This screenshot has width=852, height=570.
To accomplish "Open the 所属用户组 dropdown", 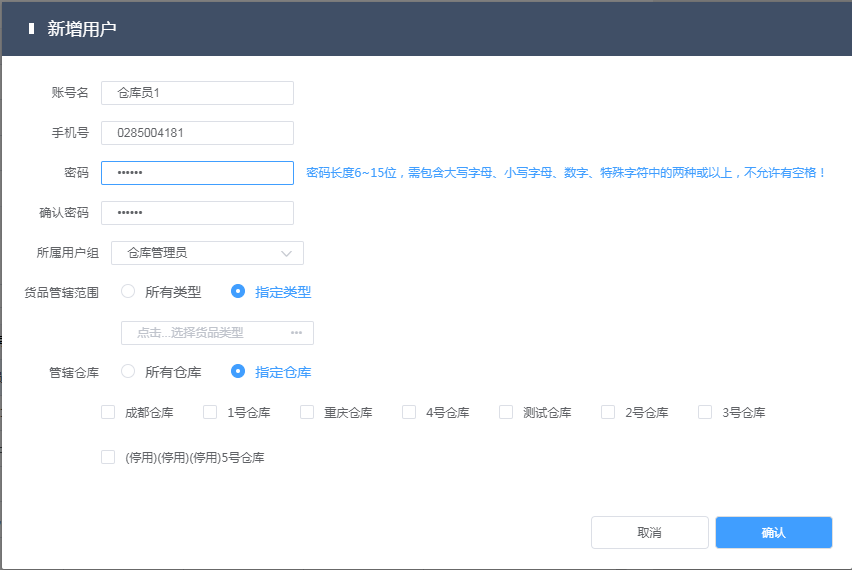I will pyautogui.click(x=207, y=253).
